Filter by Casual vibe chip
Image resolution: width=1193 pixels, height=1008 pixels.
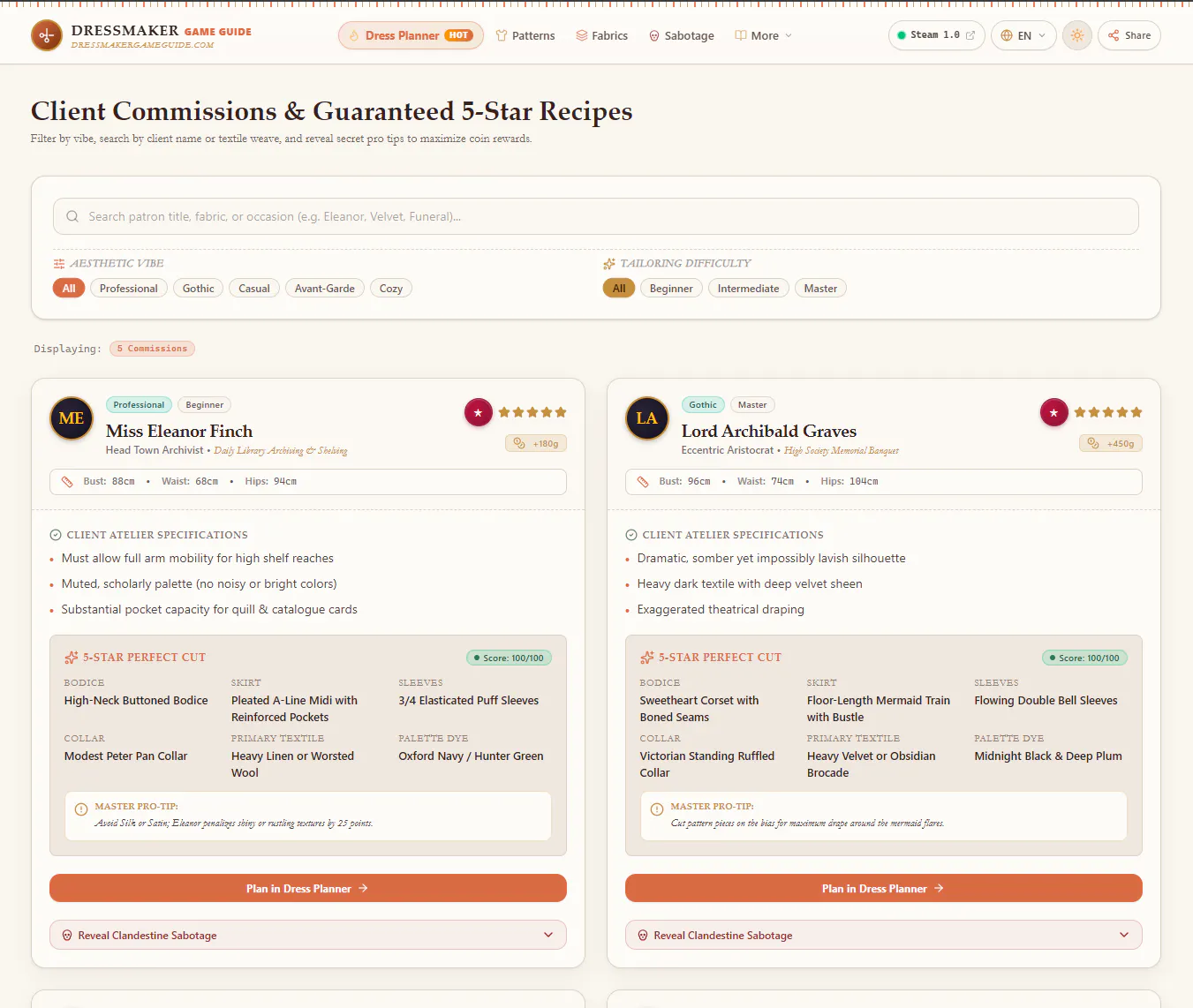[254, 289]
